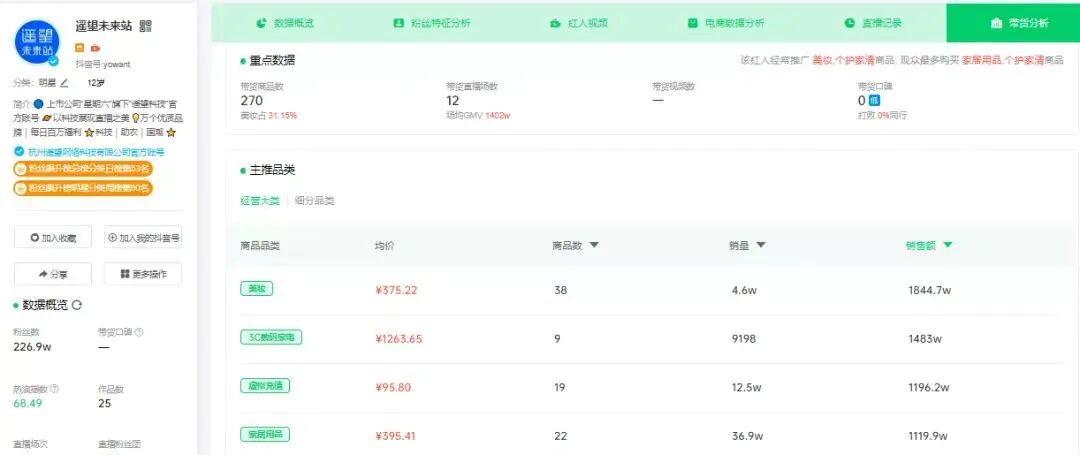Open the QR code icon beside 遥望未来站

(x=145, y=26)
